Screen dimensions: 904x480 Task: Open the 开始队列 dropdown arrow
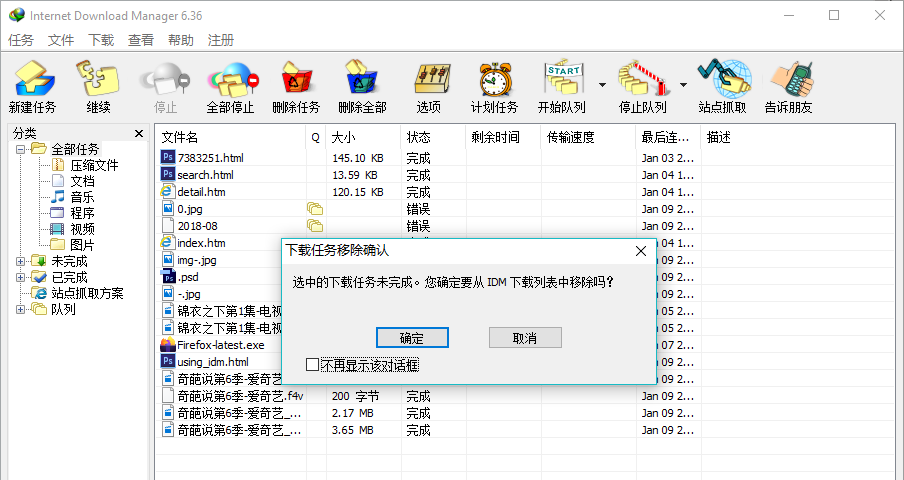[x=602, y=85]
